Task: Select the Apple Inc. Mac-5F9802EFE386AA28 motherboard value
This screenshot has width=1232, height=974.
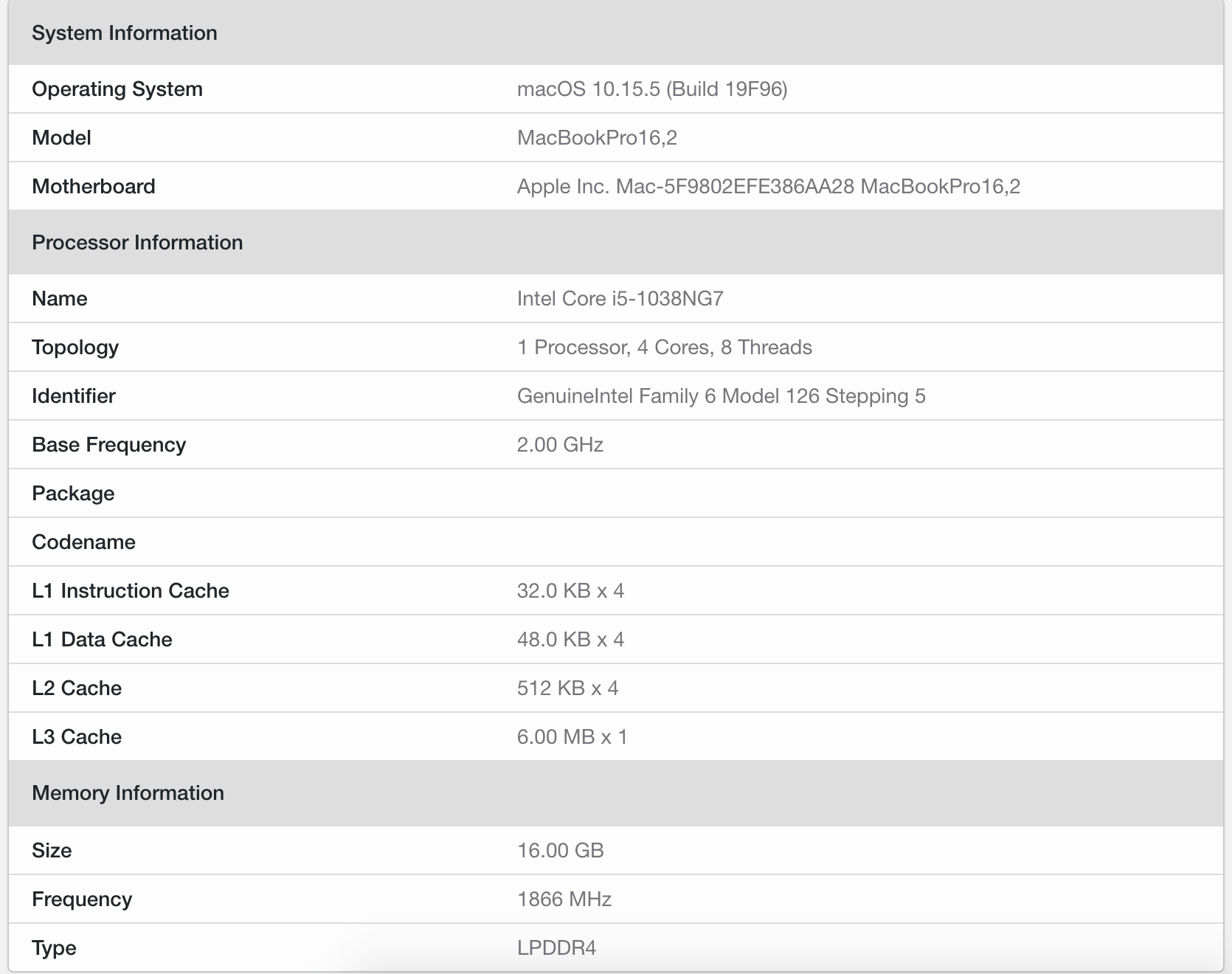Action: coord(769,187)
